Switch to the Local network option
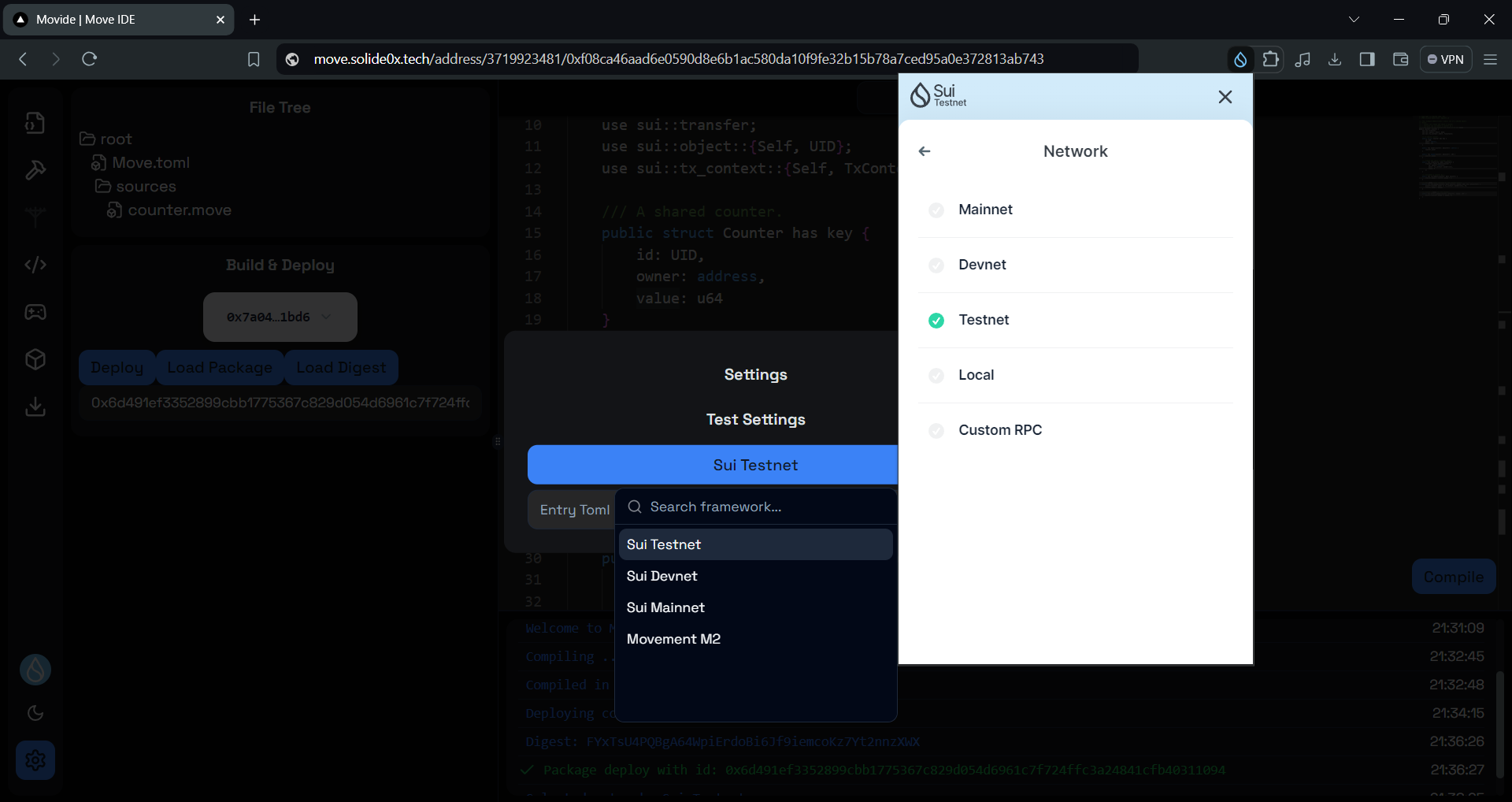 click(x=936, y=376)
